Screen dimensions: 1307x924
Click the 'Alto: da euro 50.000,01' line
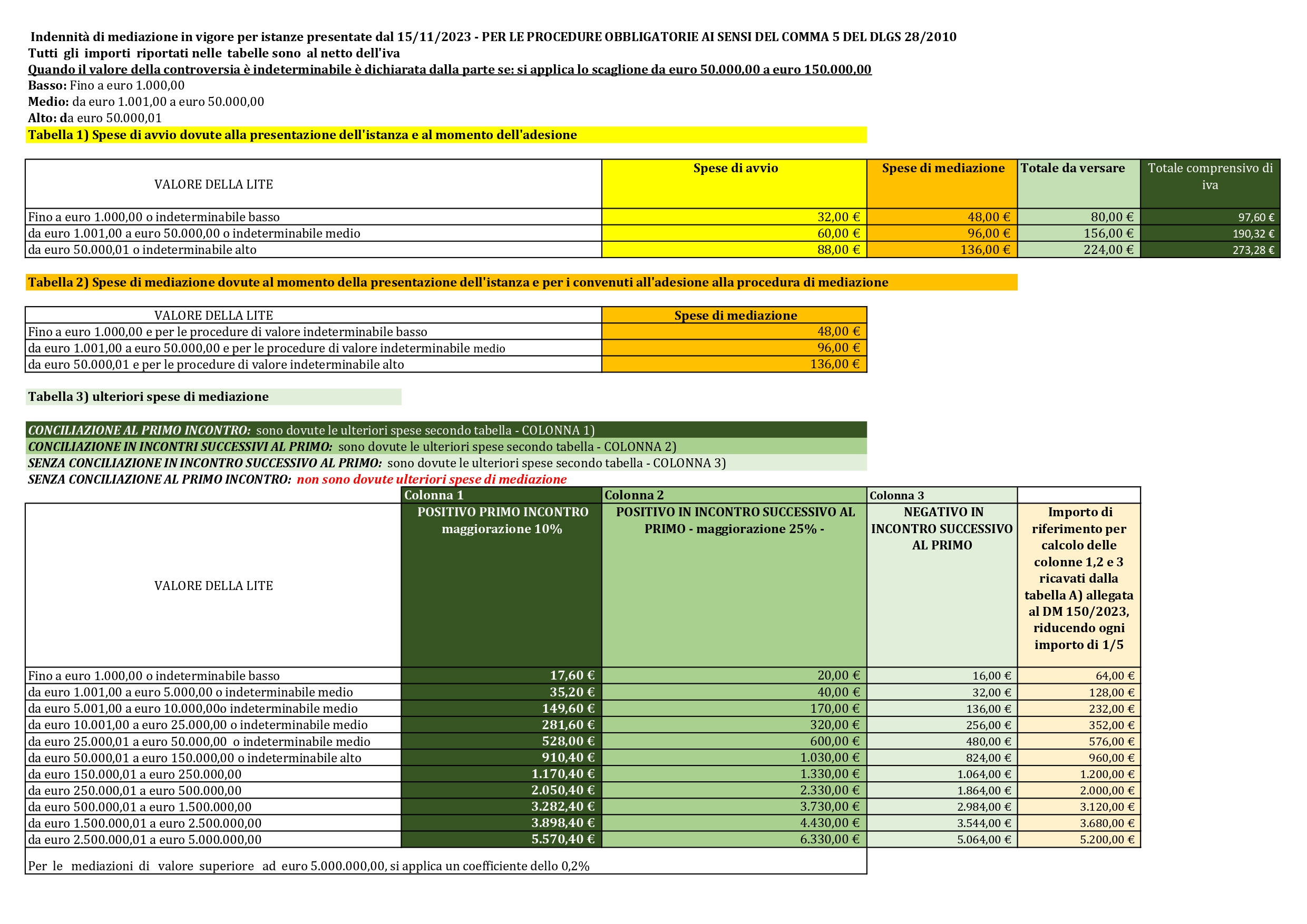[x=95, y=118]
